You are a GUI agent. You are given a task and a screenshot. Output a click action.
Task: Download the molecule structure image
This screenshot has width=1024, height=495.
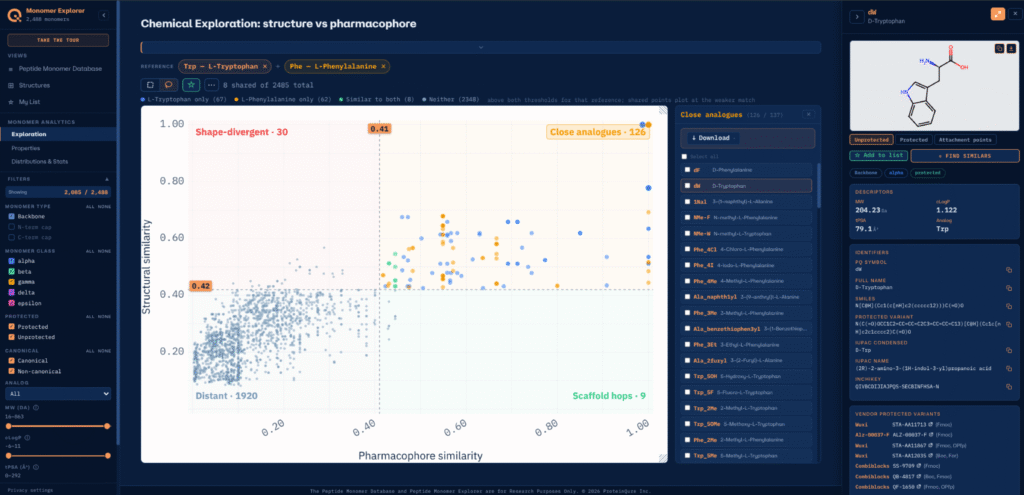point(1011,48)
